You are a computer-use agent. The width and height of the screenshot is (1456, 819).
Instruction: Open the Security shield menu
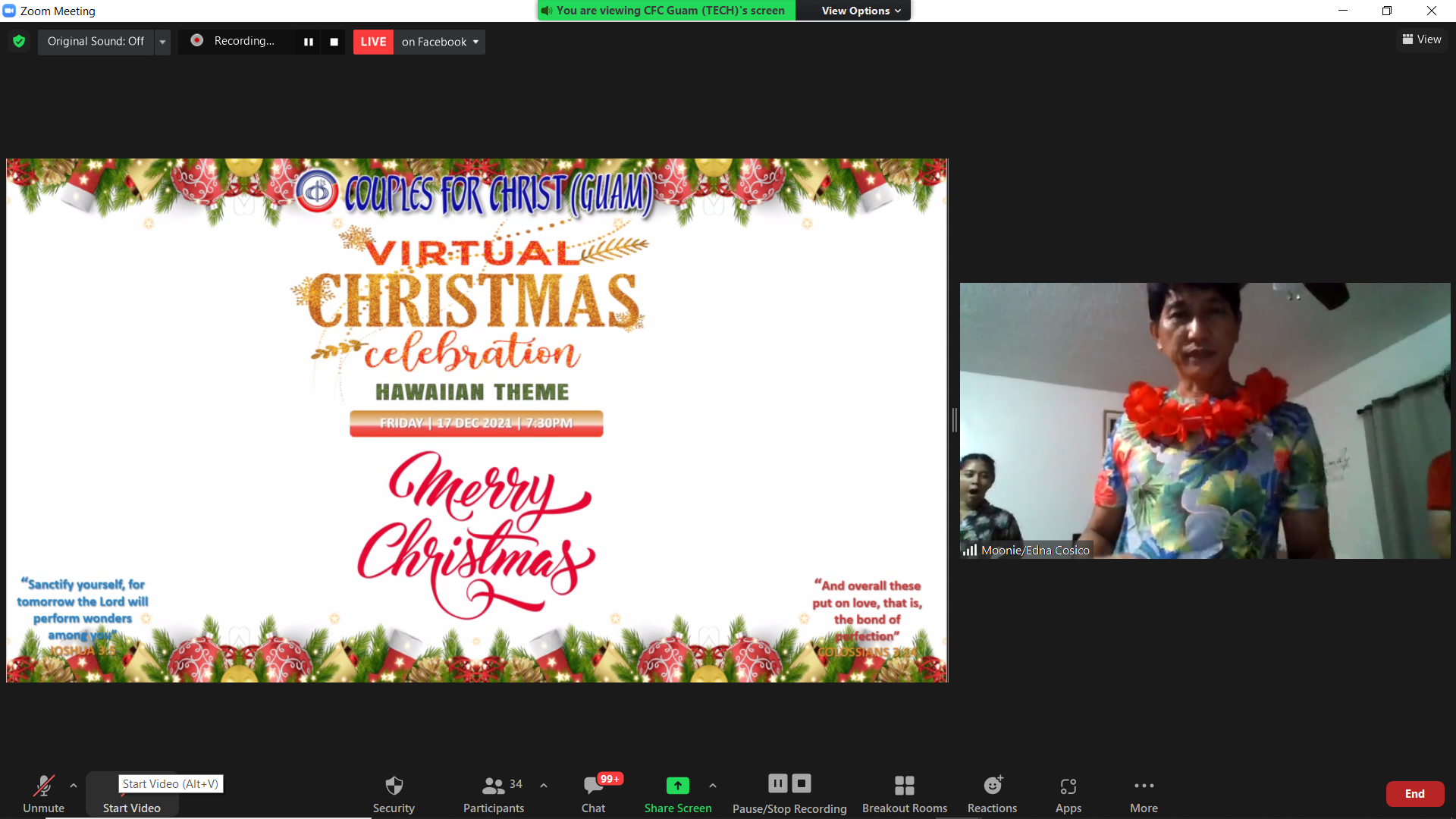[394, 793]
